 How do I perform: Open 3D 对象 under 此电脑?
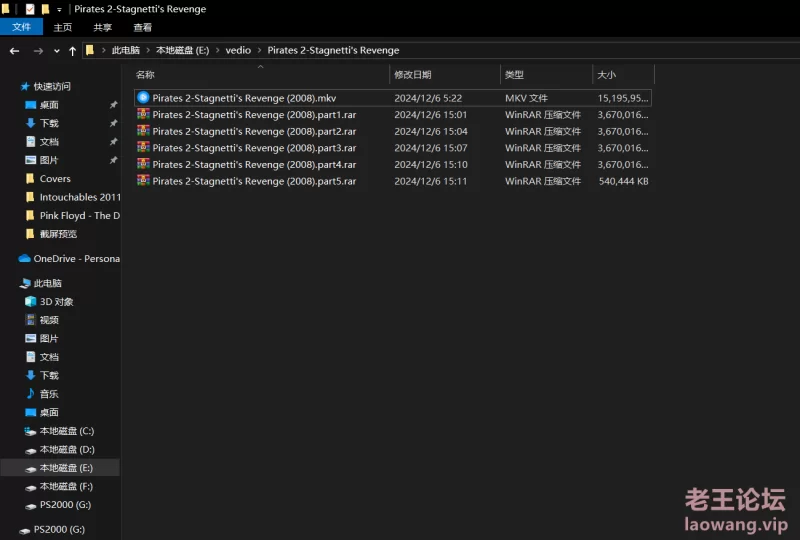[56, 302]
